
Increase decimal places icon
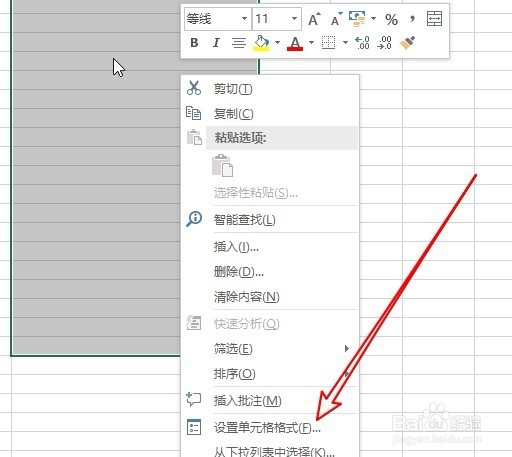362,43
